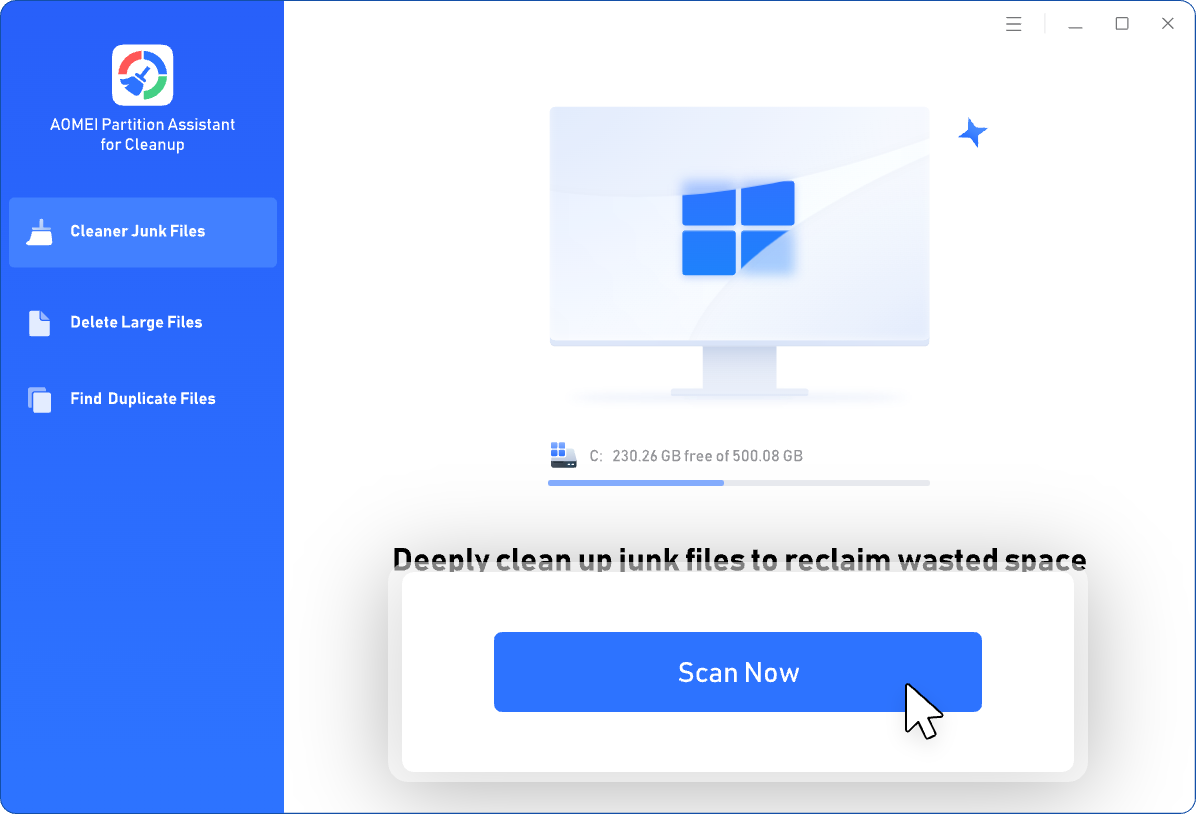1196x814 pixels.
Task: Start scanning with the Scan Now button
Action: coord(738,672)
